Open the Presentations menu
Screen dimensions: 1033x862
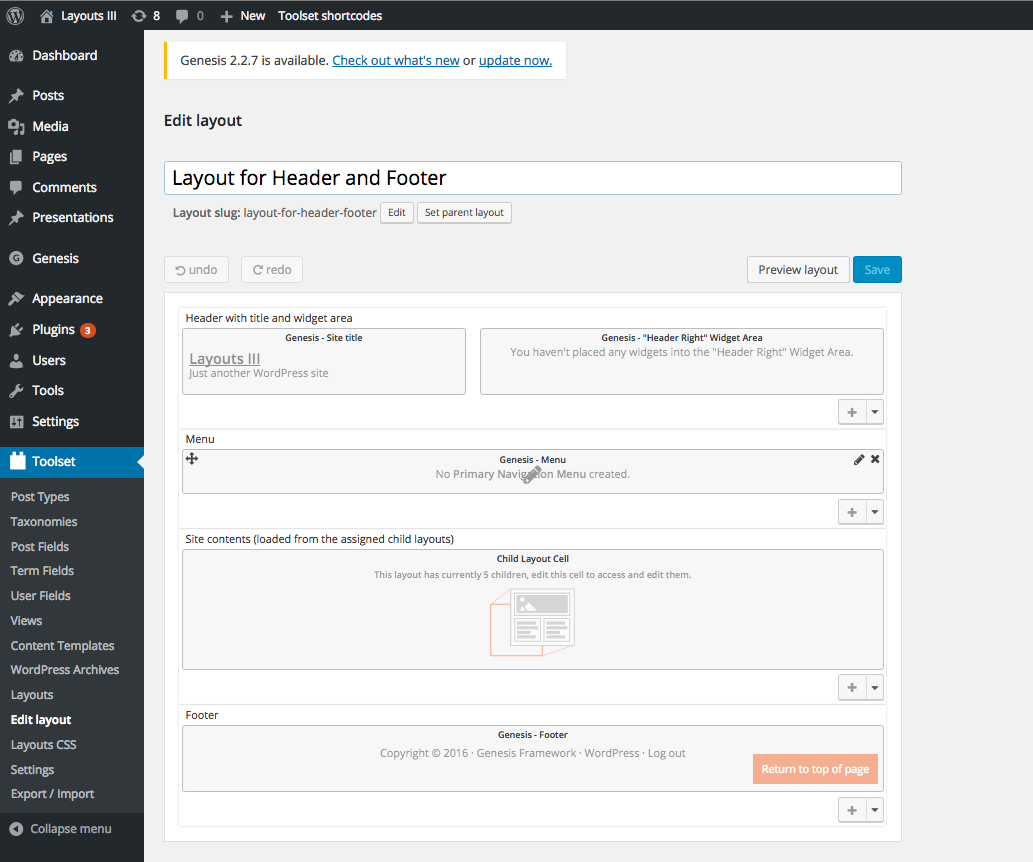(x=72, y=217)
